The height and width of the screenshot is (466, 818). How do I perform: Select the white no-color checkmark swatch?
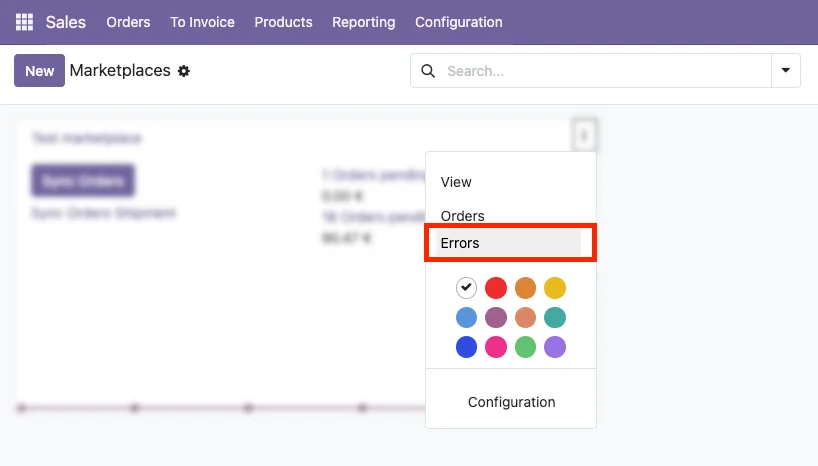[x=466, y=288]
